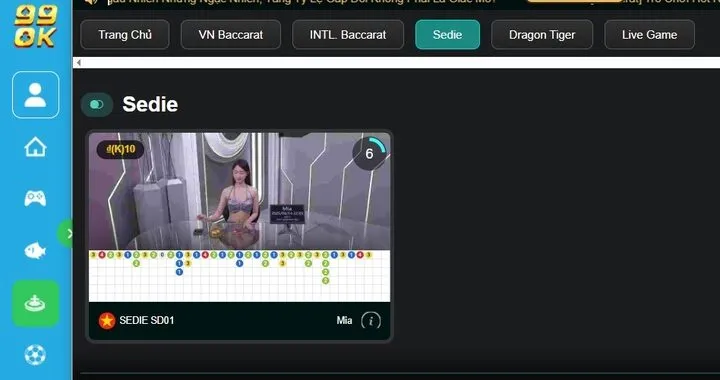The height and width of the screenshot is (380, 720).
Task: Click the left scroll arrow on scrollbar
Action: click(79, 62)
